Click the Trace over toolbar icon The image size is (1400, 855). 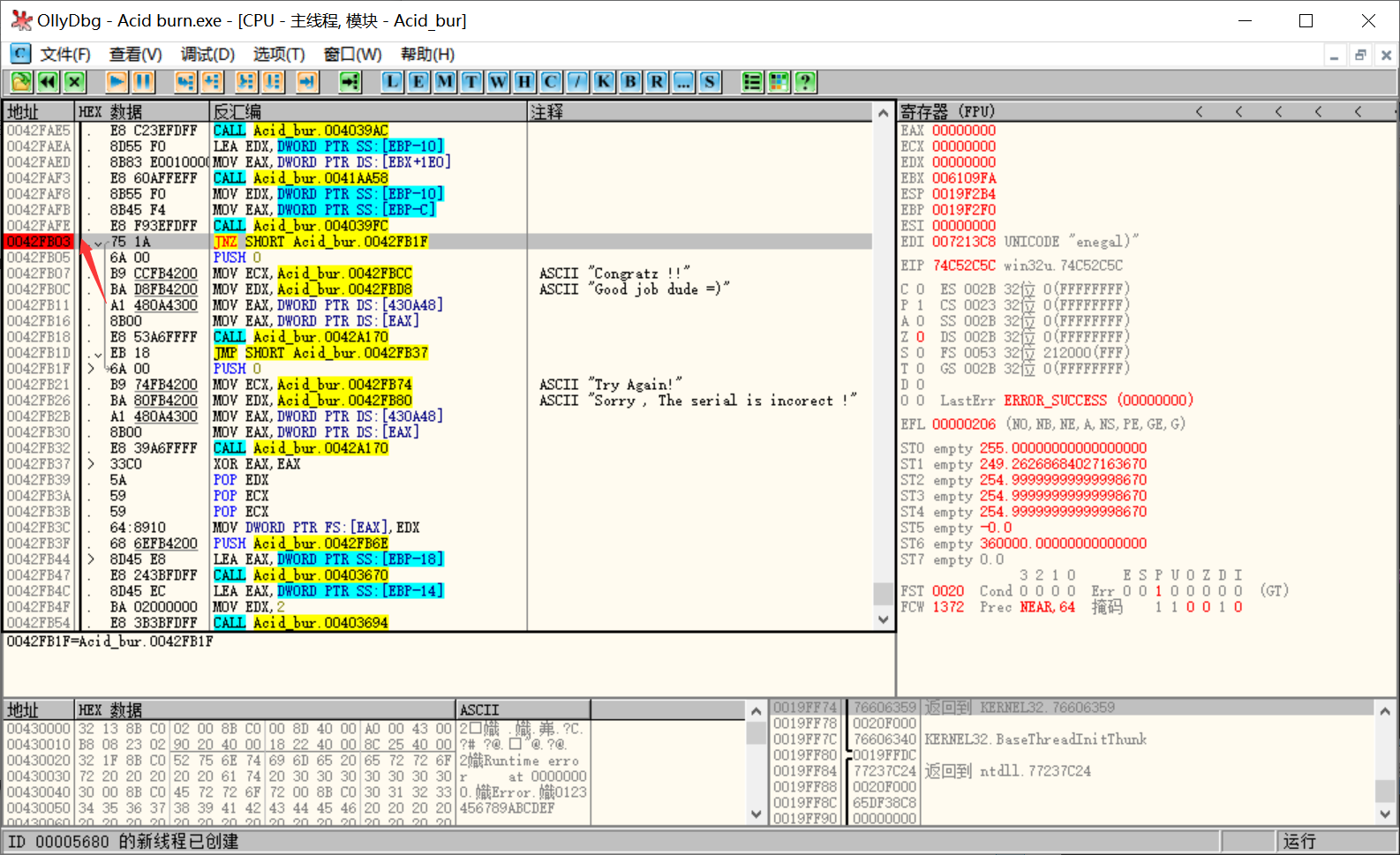[x=274, y=82]
